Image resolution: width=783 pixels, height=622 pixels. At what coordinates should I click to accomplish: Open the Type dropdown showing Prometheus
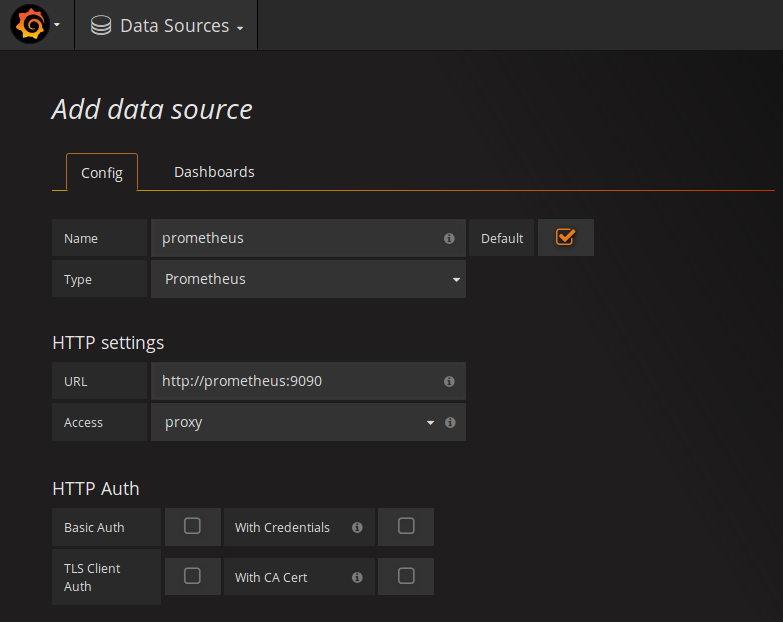308,279
